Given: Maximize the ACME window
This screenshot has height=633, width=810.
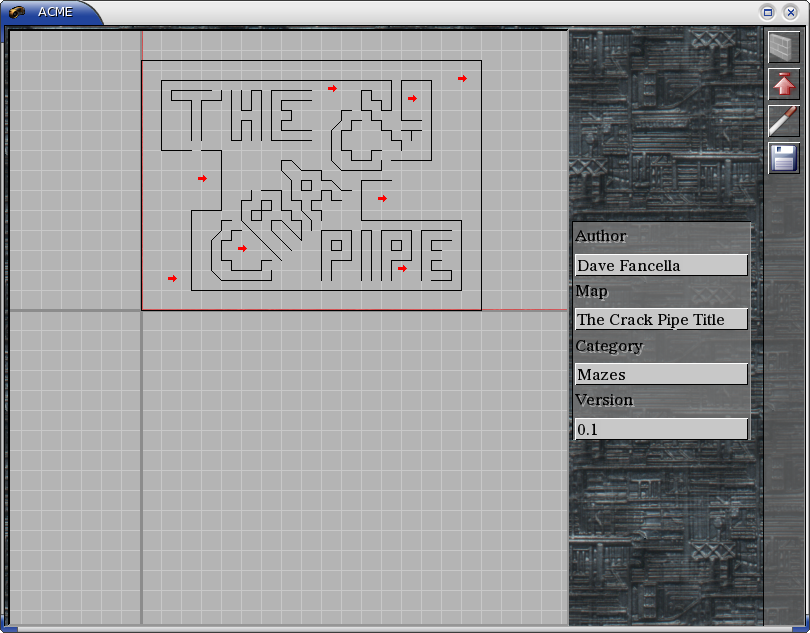Looking at the screenshot, I should point(768,12).
